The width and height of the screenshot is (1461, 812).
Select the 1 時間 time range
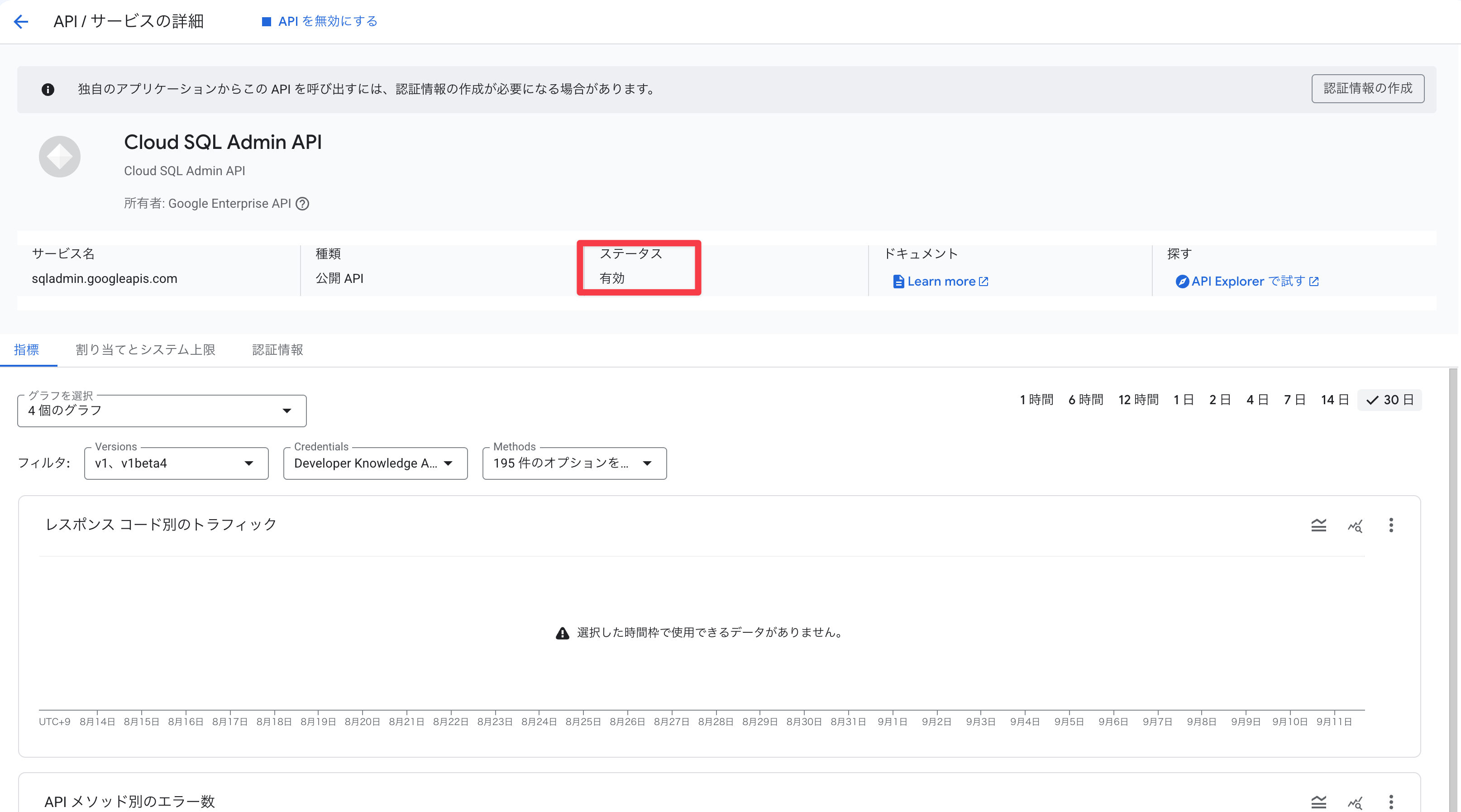tap(1036, 400)
